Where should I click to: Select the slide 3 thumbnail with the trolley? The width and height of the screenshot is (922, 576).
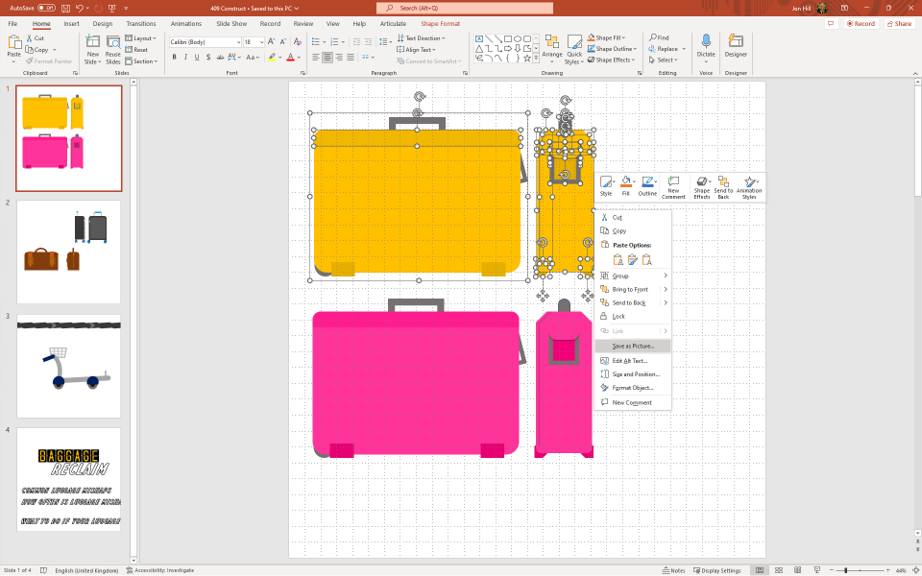pos(68,366)
